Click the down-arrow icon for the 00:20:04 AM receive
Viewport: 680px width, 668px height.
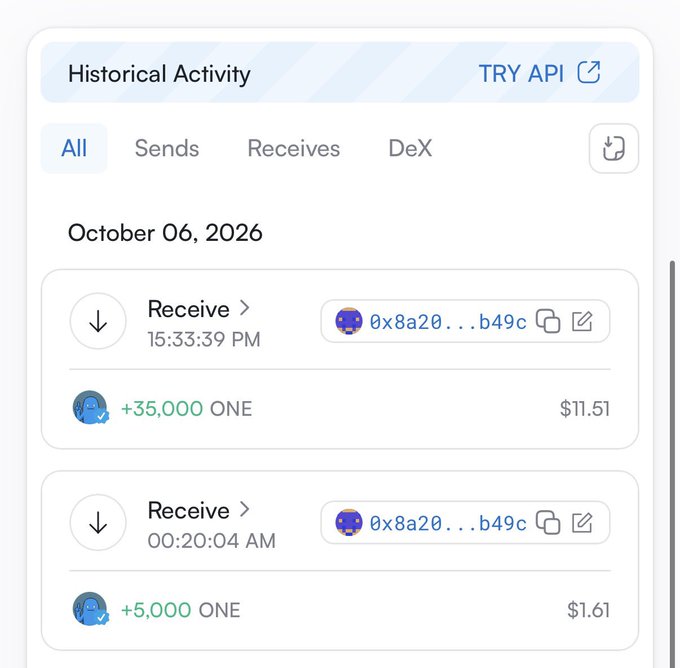[x=98, y=522]
